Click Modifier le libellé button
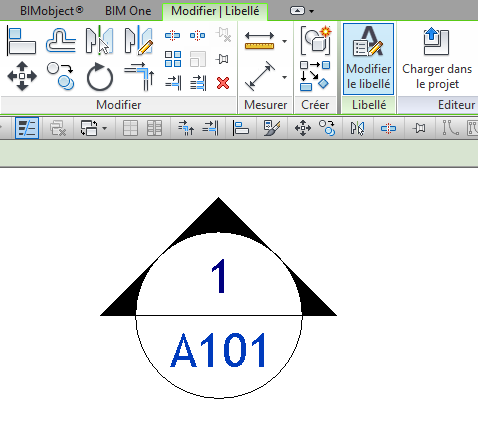The image size is (478, 424). click(368, 59)
